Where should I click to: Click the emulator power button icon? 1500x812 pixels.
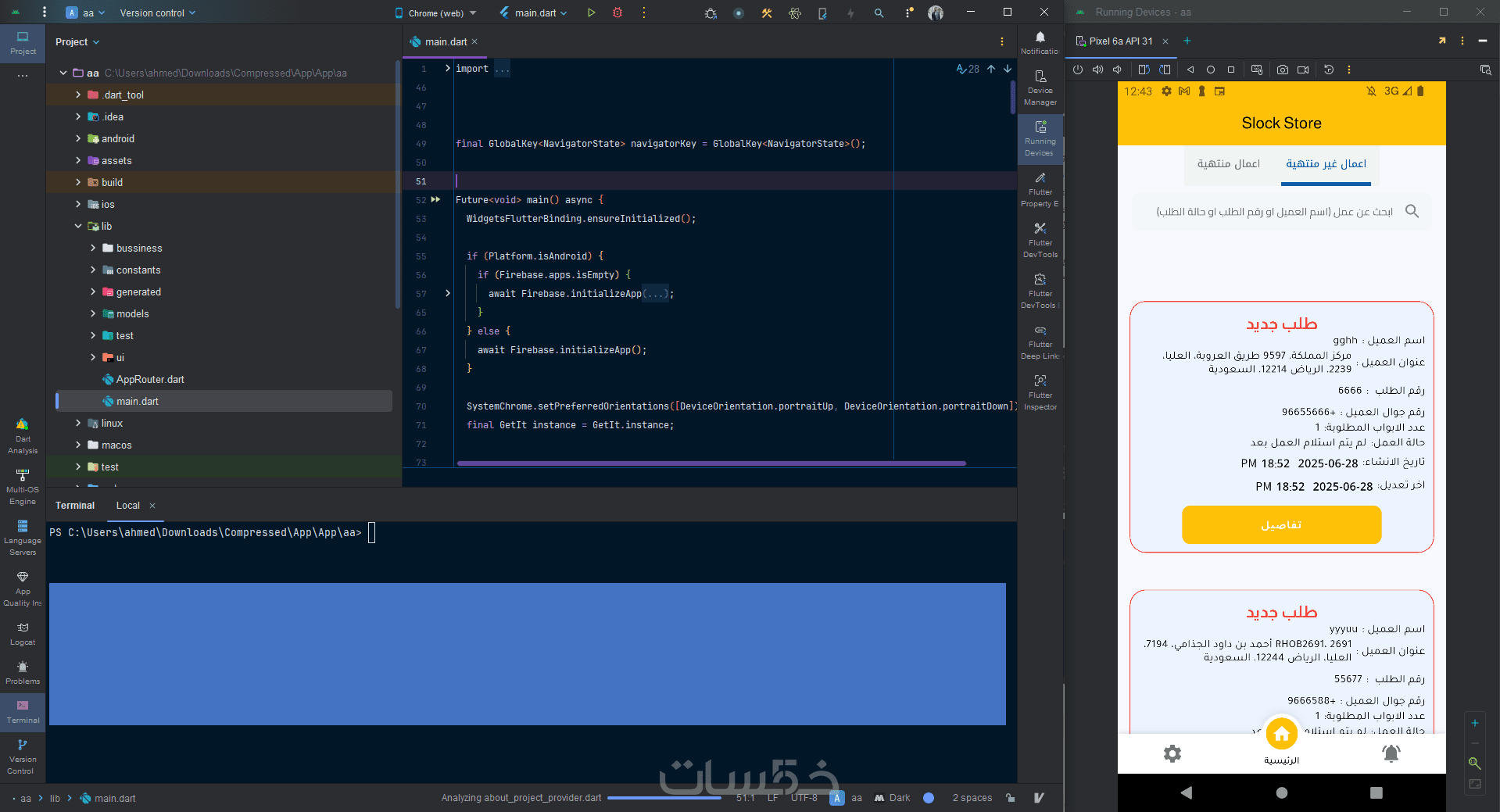1078,70
